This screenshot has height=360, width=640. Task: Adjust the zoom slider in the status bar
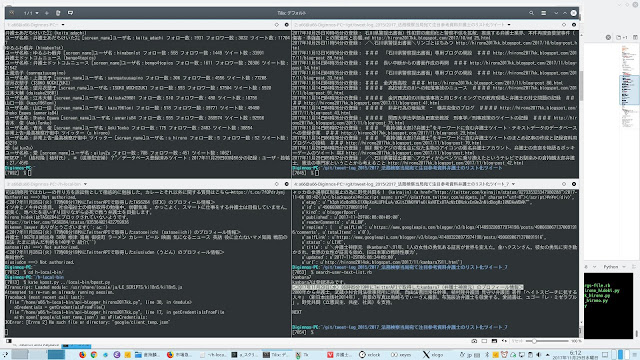point(547,341)
